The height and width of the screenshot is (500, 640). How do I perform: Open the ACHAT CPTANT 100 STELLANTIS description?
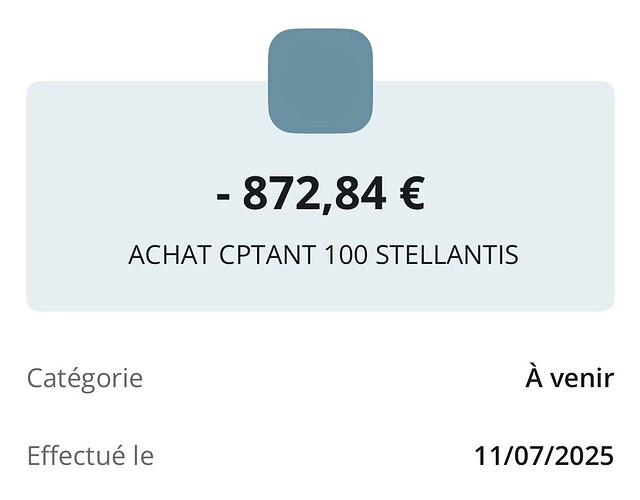tap(323, 255)
